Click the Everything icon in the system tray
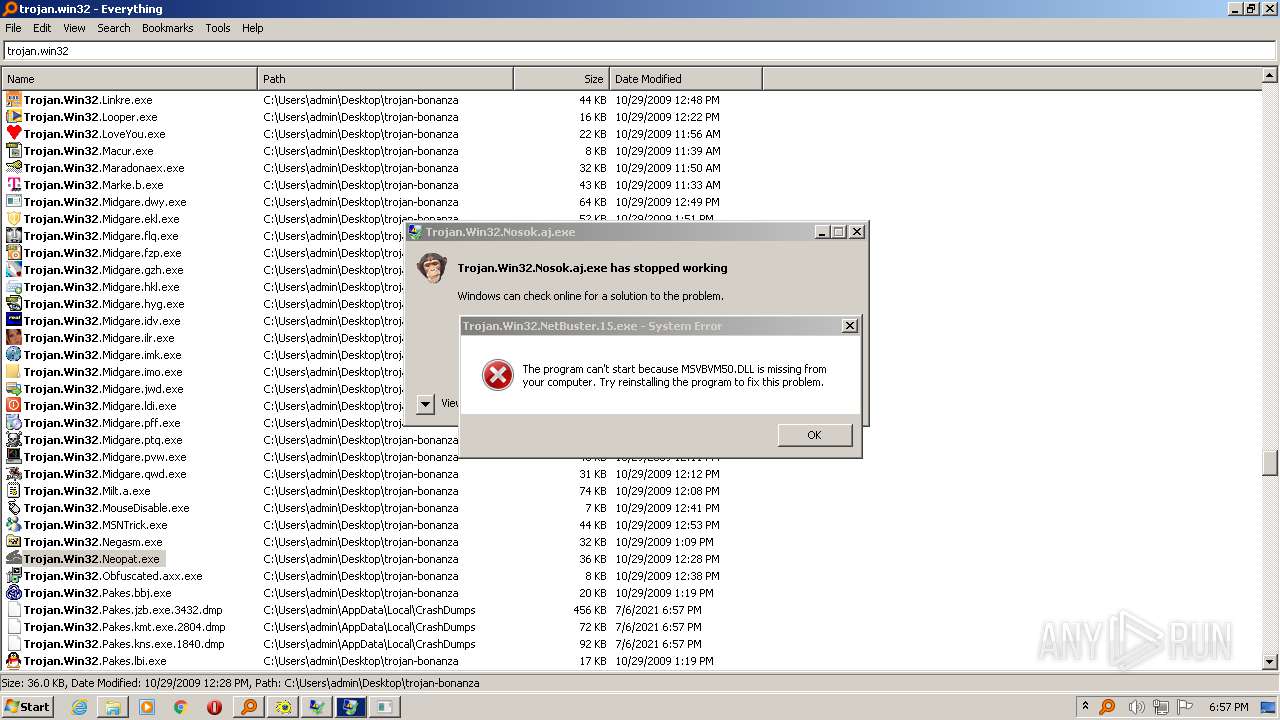1280x720 pixels. [x=1108, y=707]
